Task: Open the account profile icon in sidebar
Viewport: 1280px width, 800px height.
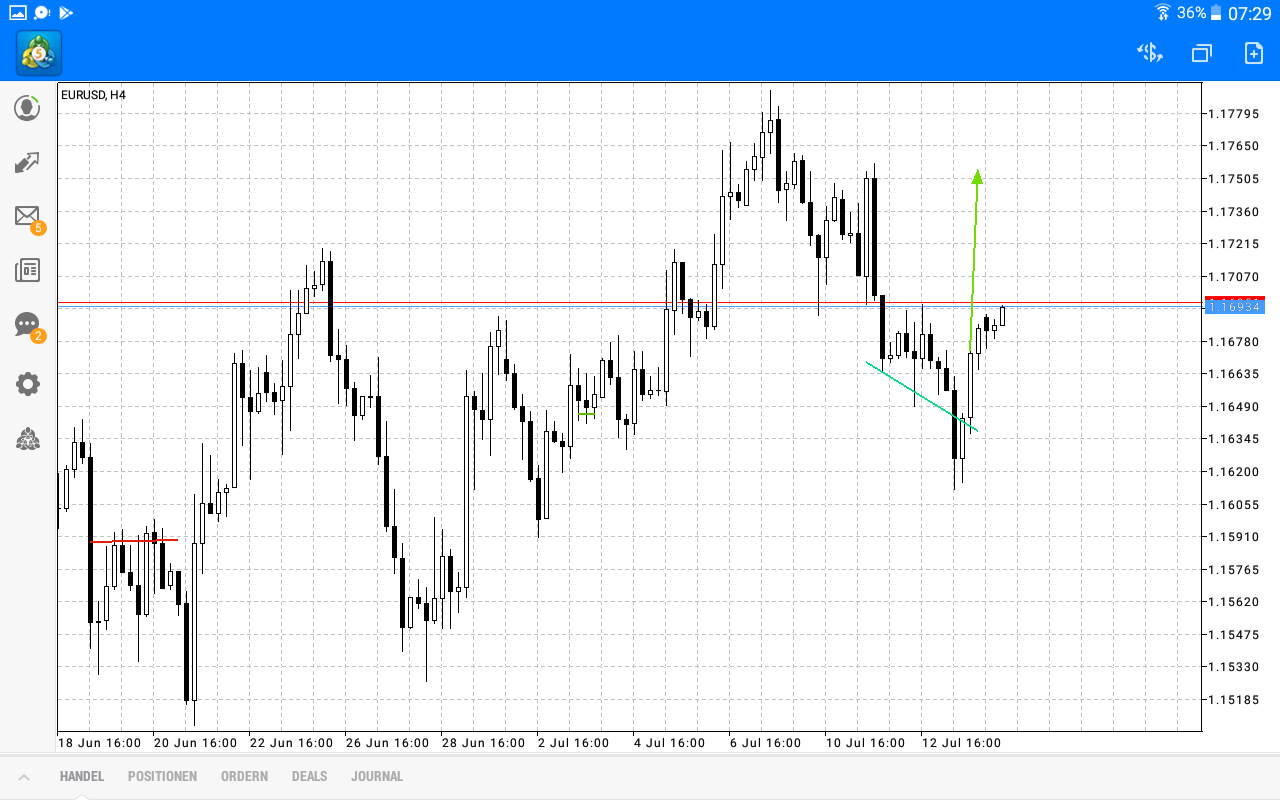Action: (27, 108)
